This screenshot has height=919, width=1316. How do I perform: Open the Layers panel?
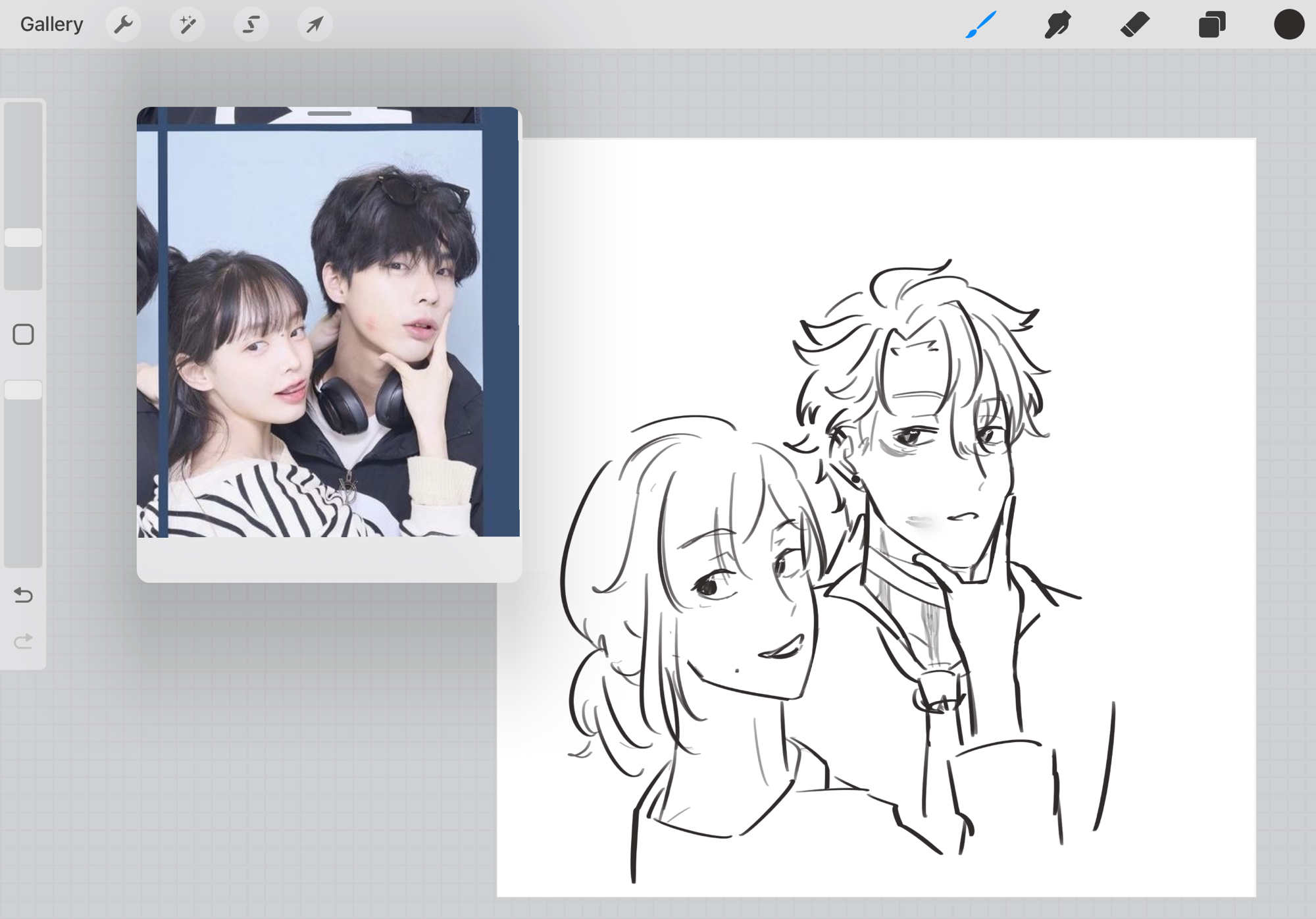coord(1211,24)
